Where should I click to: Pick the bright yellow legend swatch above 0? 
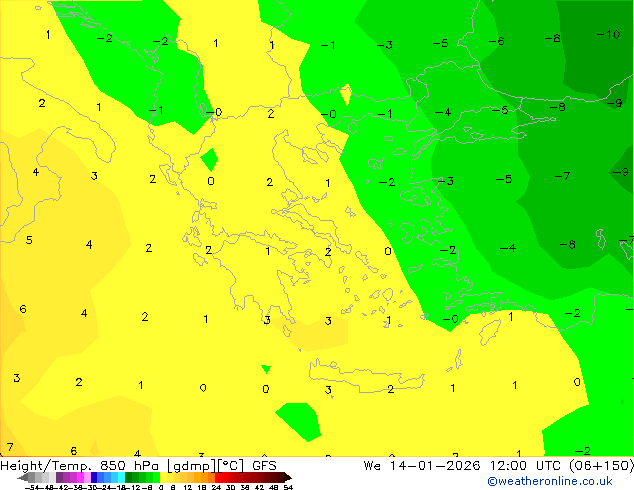point(164,477)
